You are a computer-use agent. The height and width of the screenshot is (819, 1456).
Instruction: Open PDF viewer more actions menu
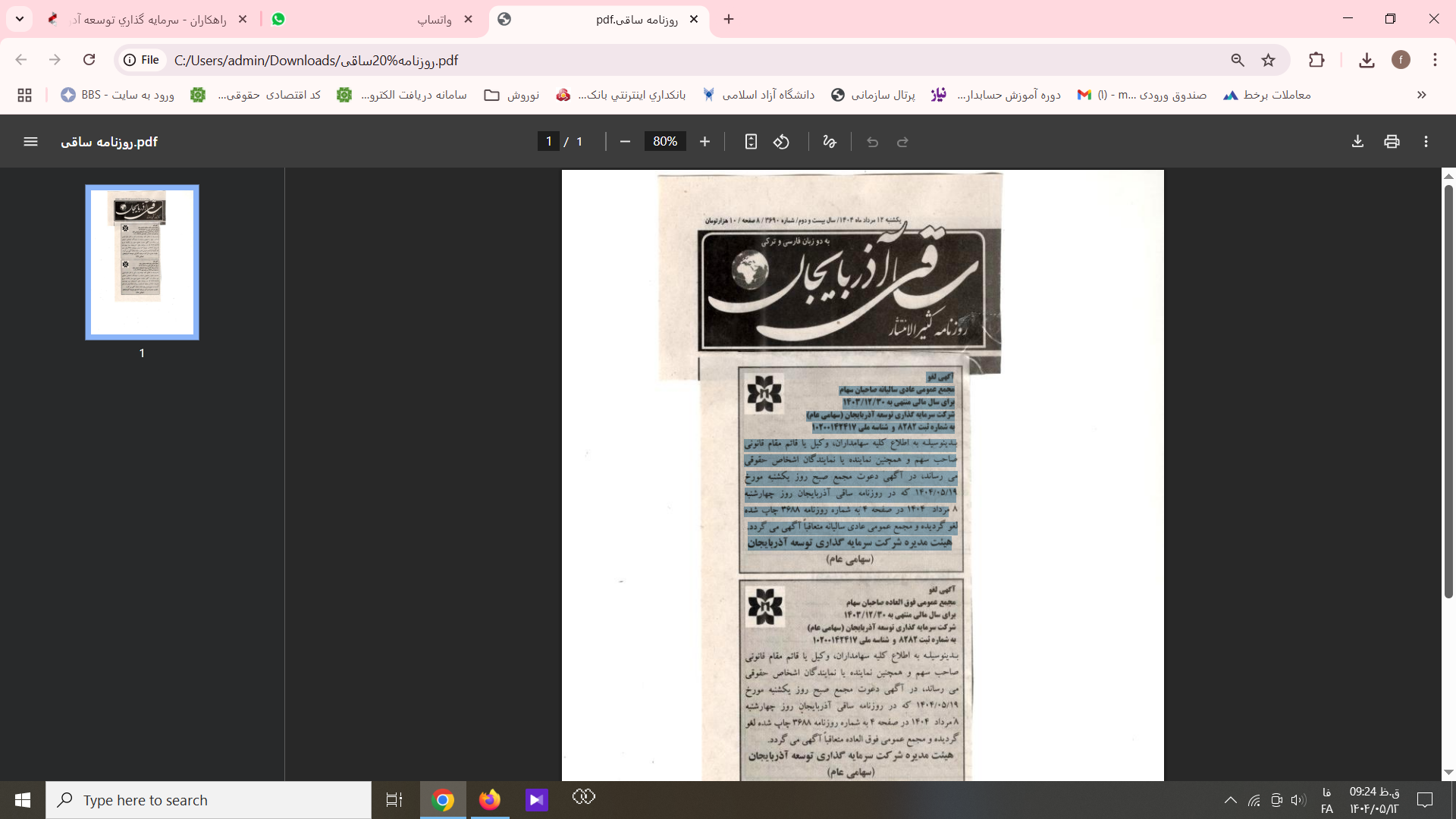(x=1426, y=142)
